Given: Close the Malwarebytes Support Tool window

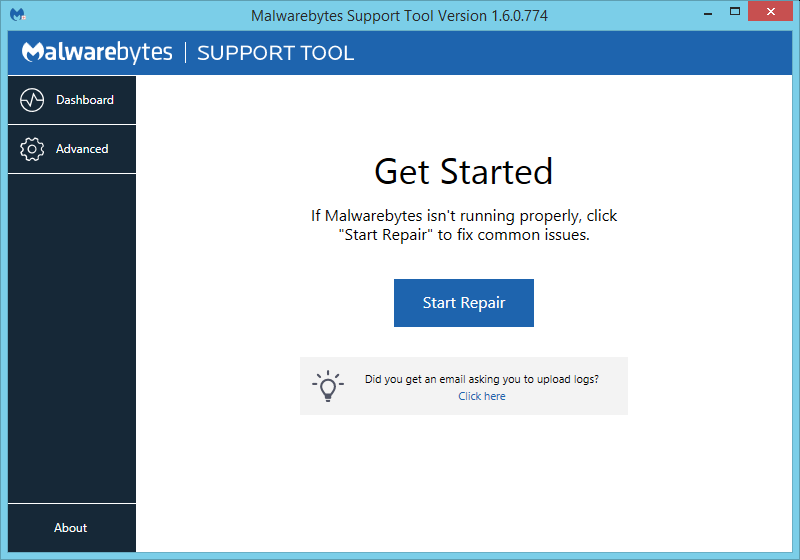Looking at the screenshot, I should point(770,11).
